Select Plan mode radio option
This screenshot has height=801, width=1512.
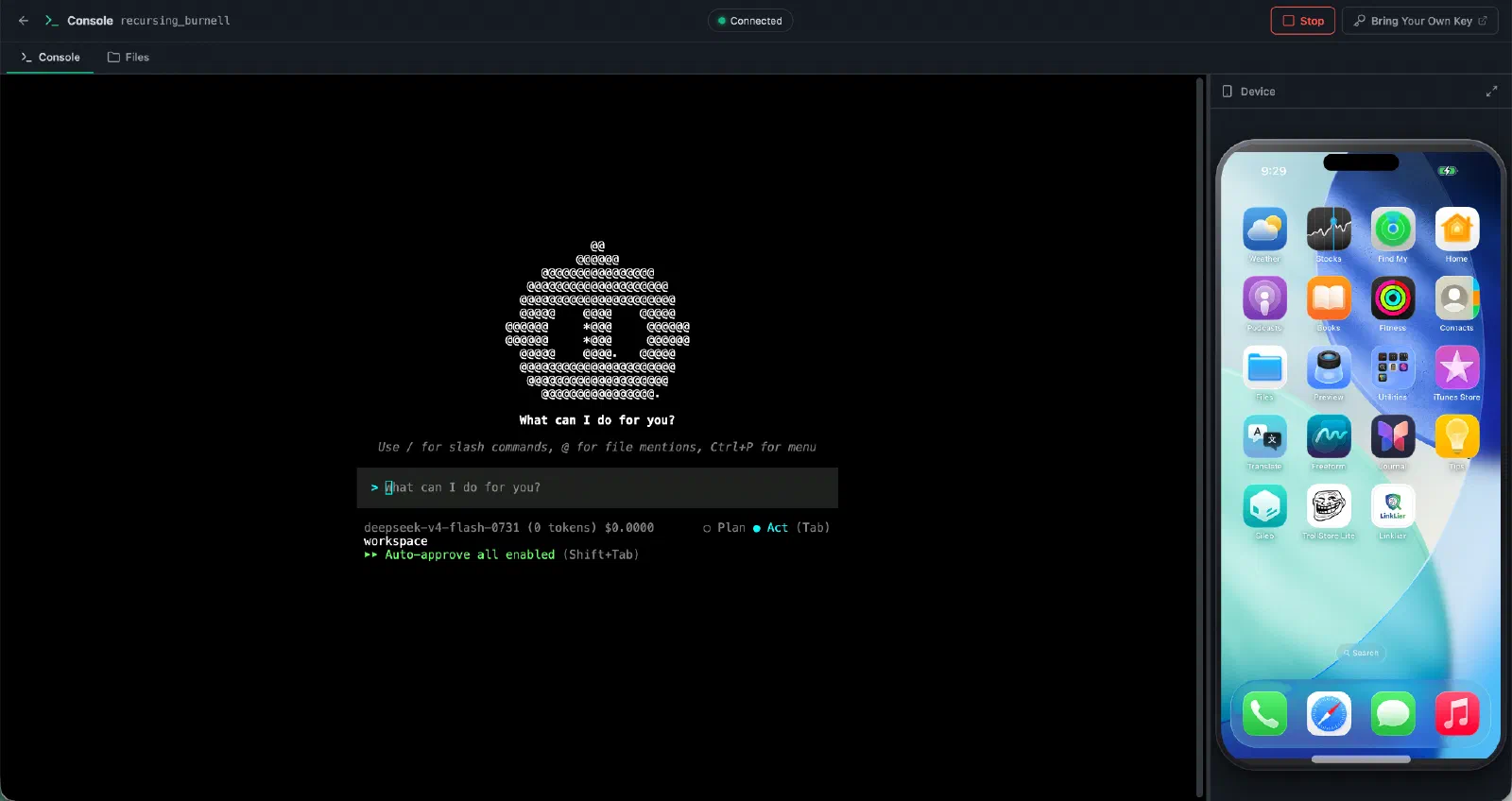pos(724,528)
